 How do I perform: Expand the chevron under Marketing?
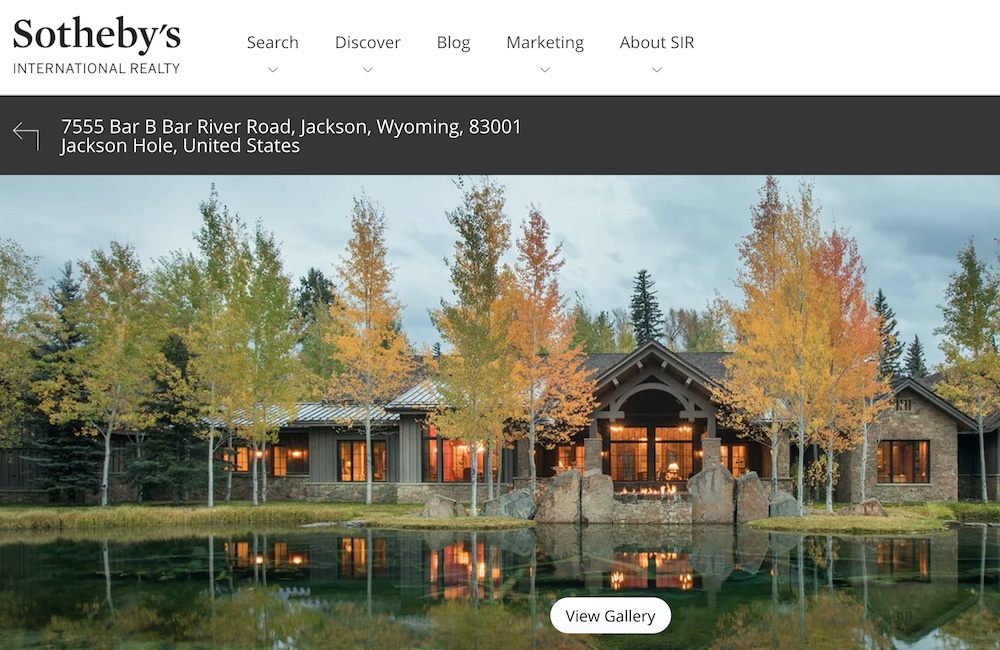click(x=545, y=70)
